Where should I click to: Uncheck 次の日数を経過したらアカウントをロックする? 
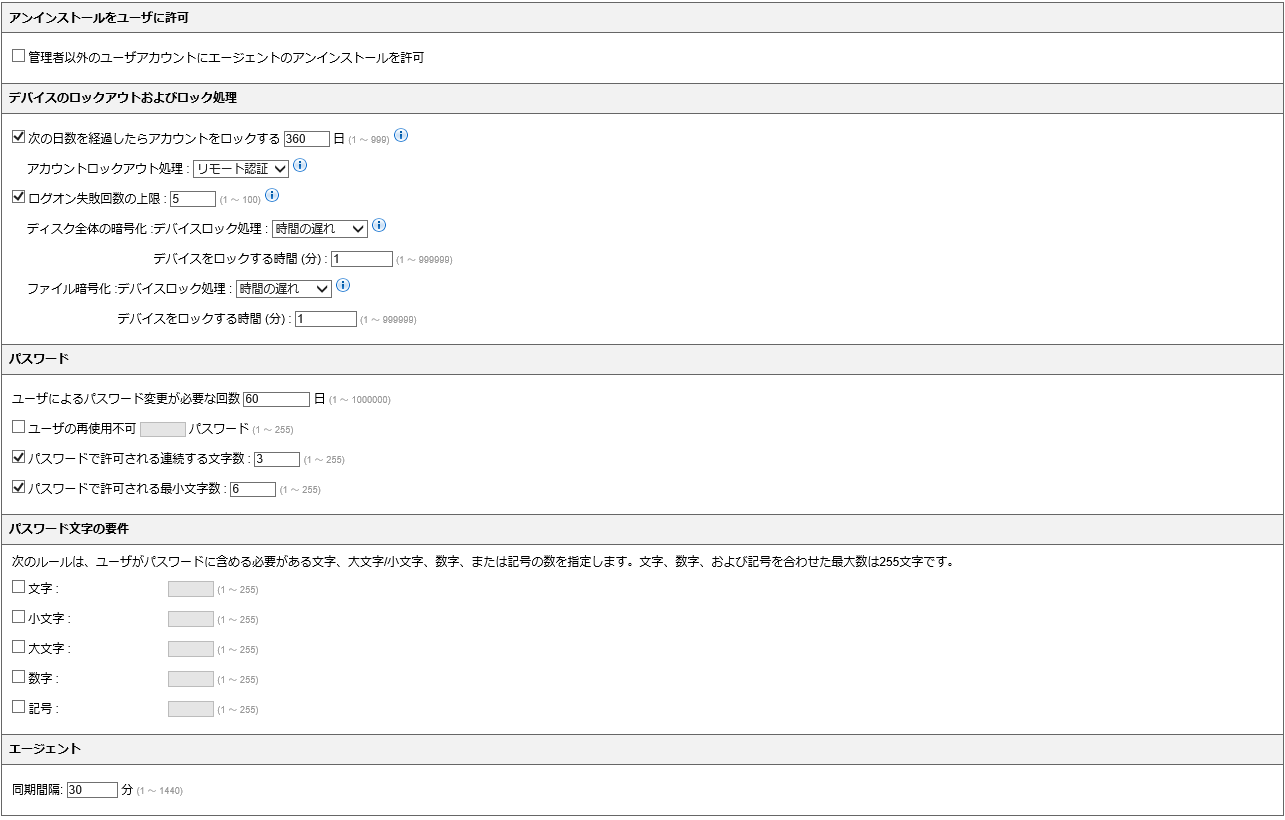coord(18,137)
